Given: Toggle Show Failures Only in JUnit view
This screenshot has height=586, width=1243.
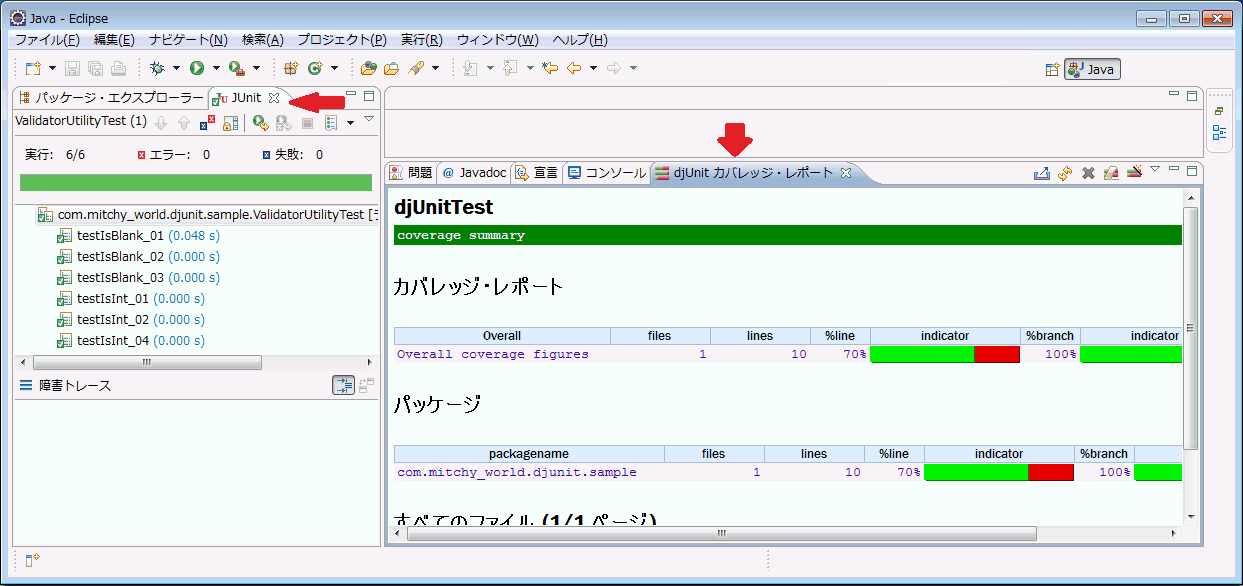Looking at the screenshot, I should 207,122.
